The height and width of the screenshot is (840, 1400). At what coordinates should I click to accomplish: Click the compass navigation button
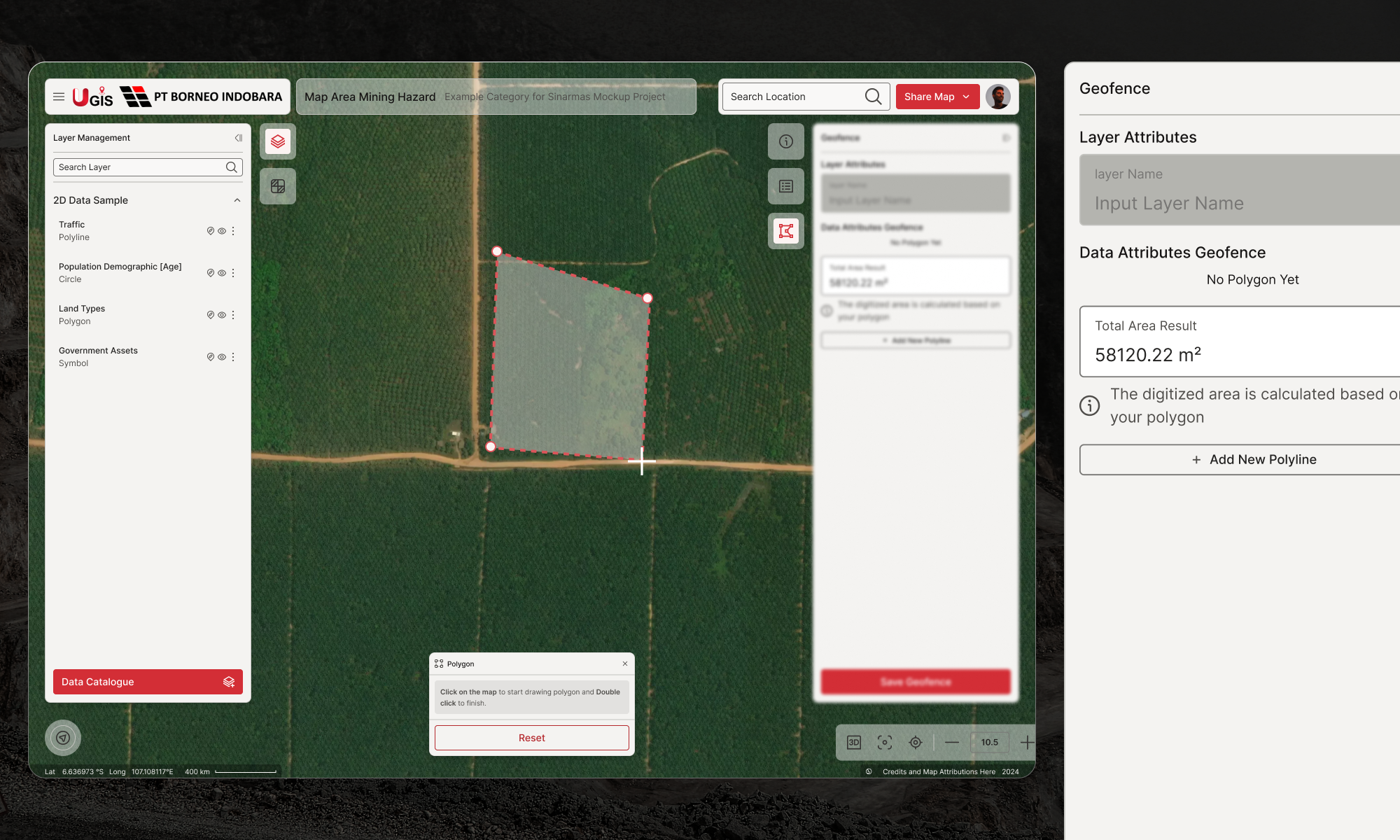tap(63, 738)
